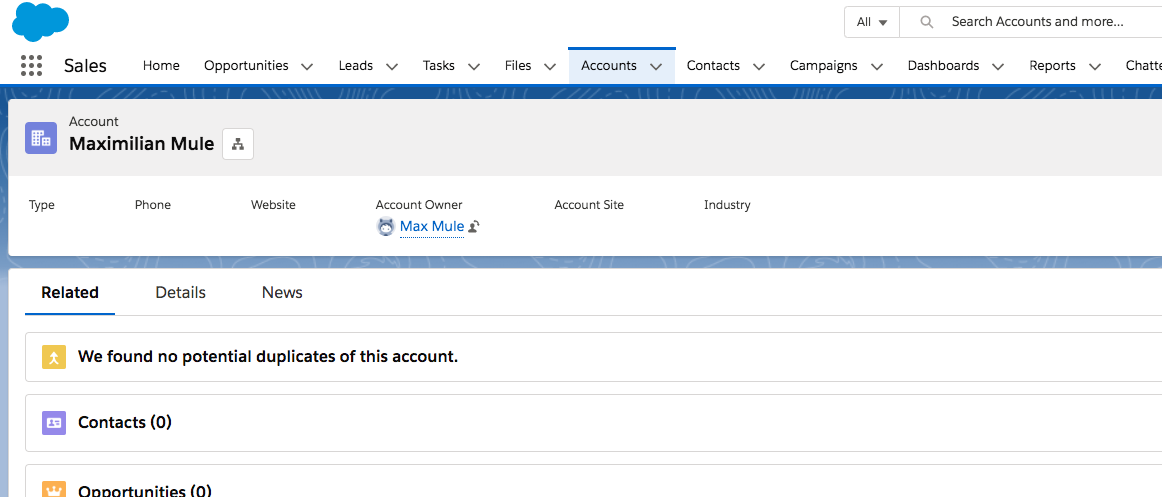Viewport: 1162px width, 497px height.
Task: Expand the Dashboards tab chevron
Action: coord(998,67)
